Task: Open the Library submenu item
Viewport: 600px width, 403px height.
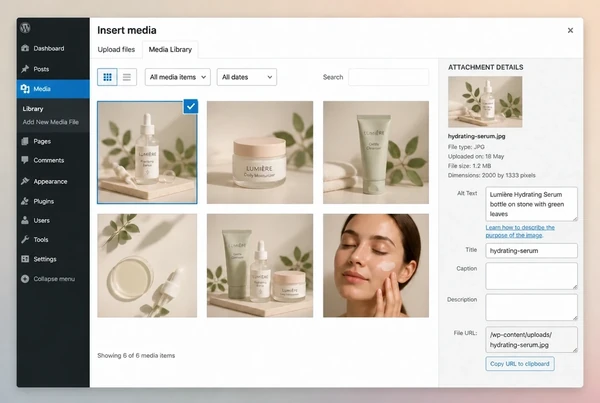Action: (33, 109)
